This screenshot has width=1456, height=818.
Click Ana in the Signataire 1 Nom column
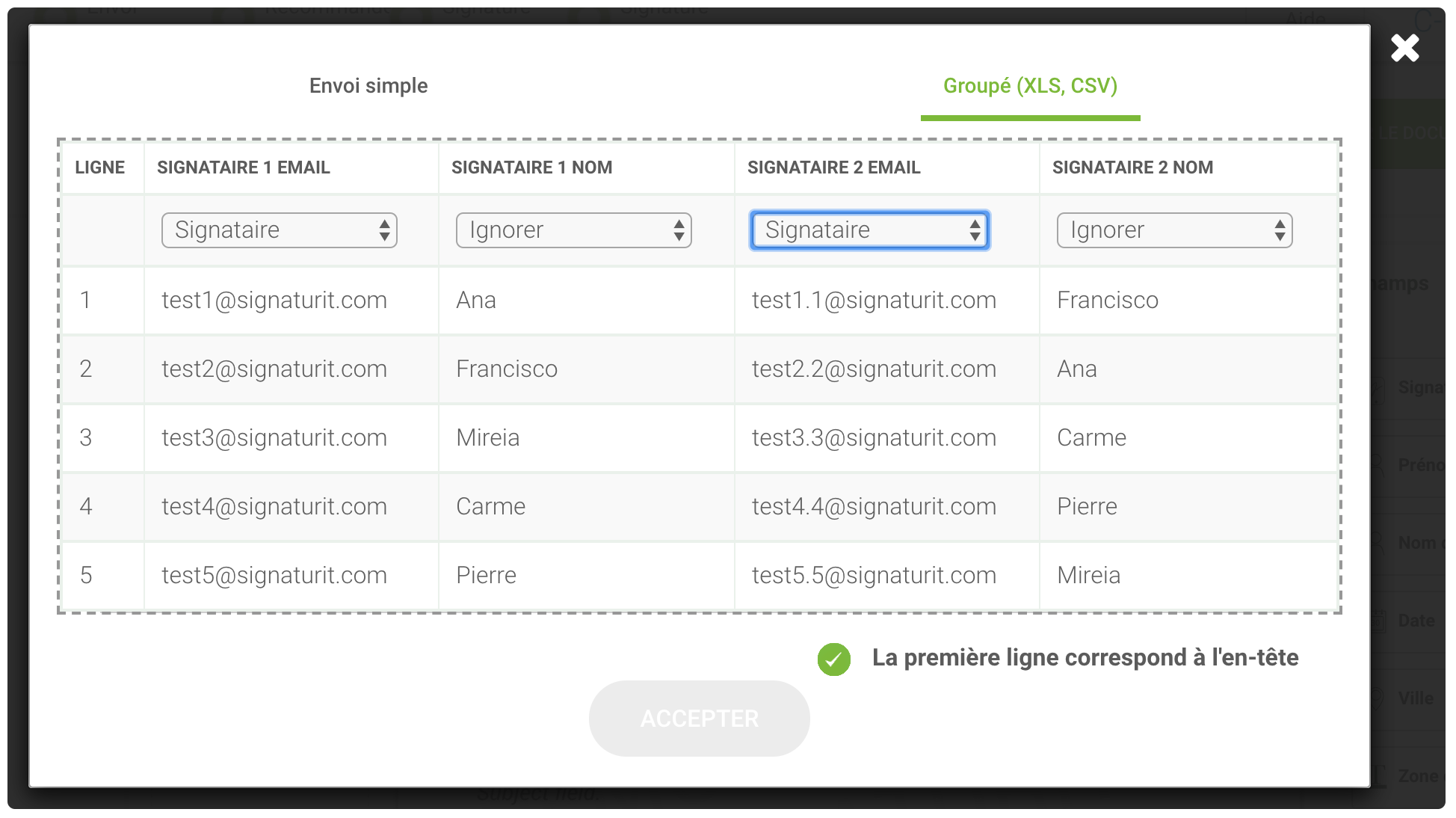tap(476, 301)
